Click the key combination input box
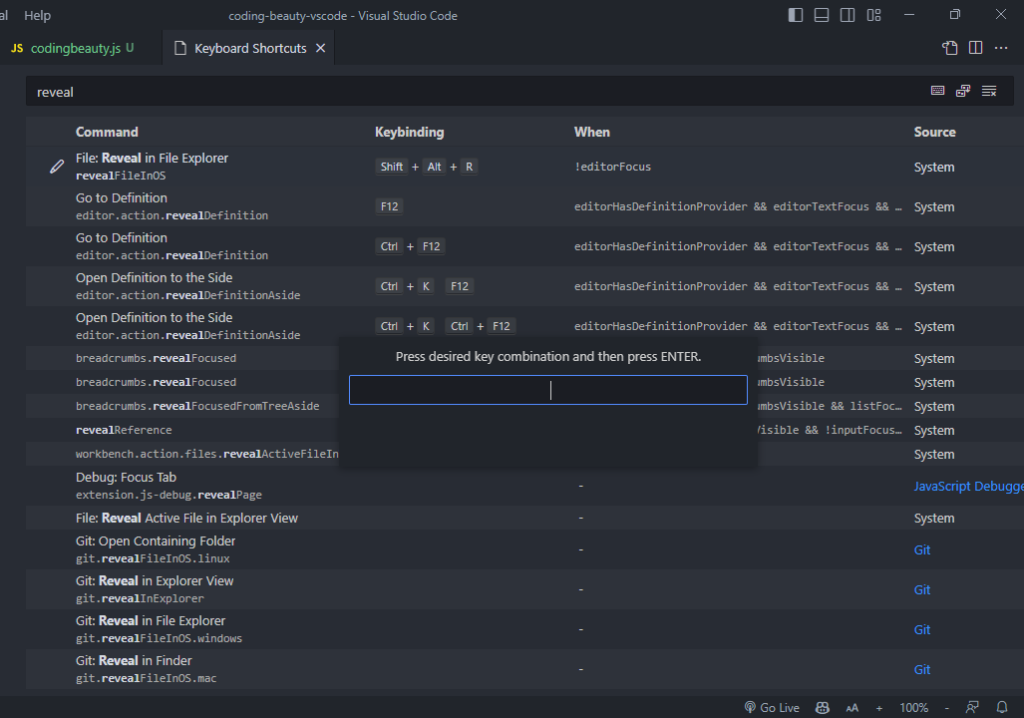Image resolution: width=1024 pixels, height=718 pixels. click(547, 390)
